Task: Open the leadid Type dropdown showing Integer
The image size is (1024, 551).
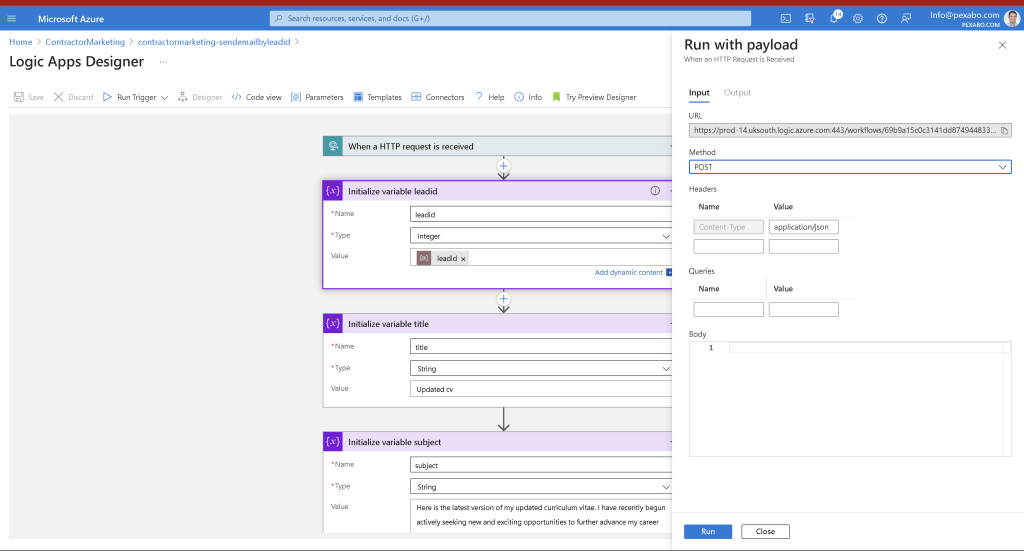Action: click(x=541, y=236)
